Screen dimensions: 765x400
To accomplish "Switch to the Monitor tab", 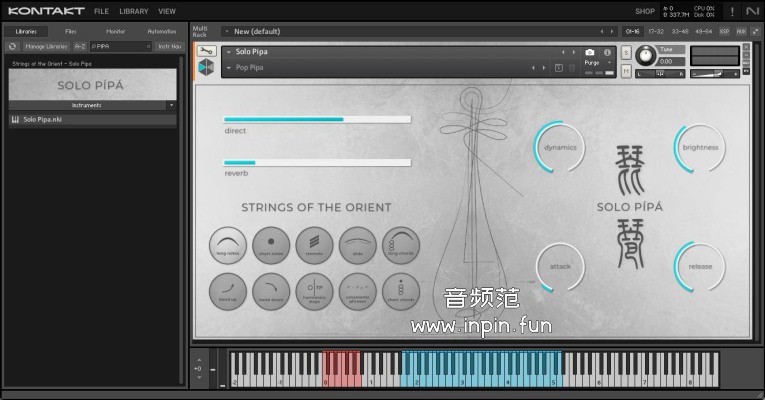I will pyautogui.click(x=116, y=31).
